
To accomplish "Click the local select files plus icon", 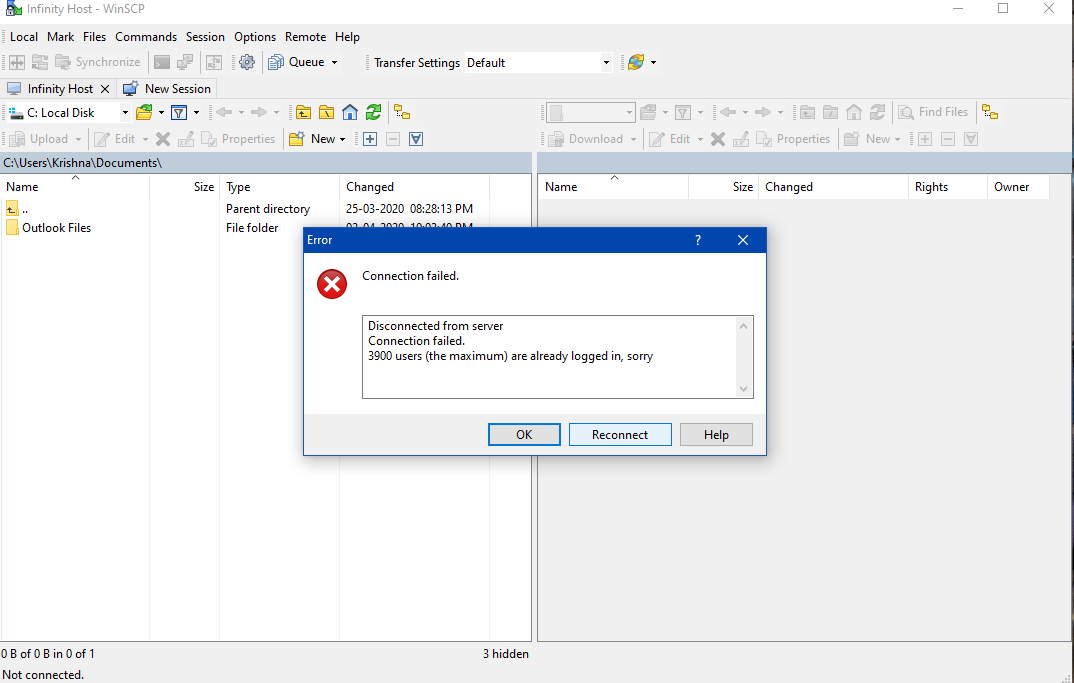I will [x=370, y=139].
